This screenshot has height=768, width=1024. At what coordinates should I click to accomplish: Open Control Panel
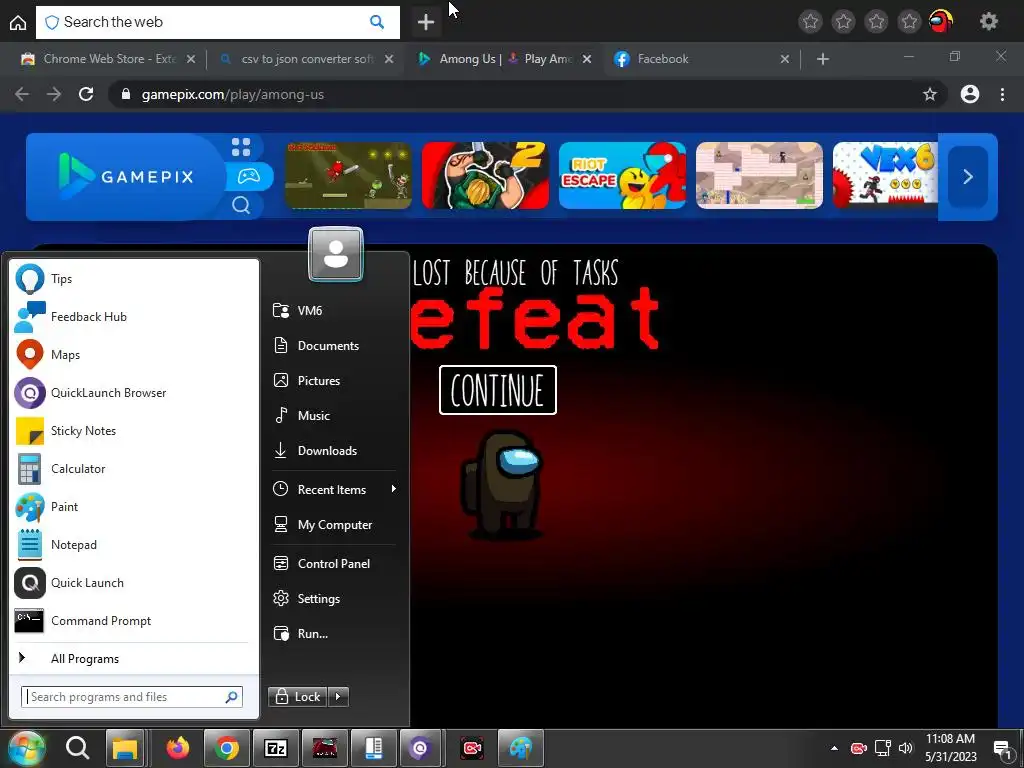click(334, 564)
